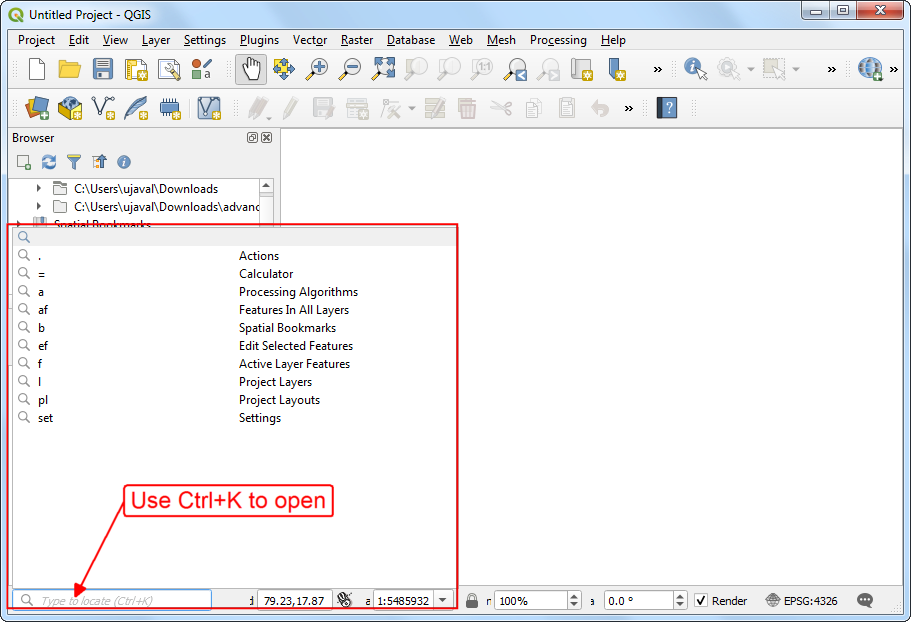Choose the Processing Algorithms locator filter
This screenshot has height=622, width=911.
point(234,292)
